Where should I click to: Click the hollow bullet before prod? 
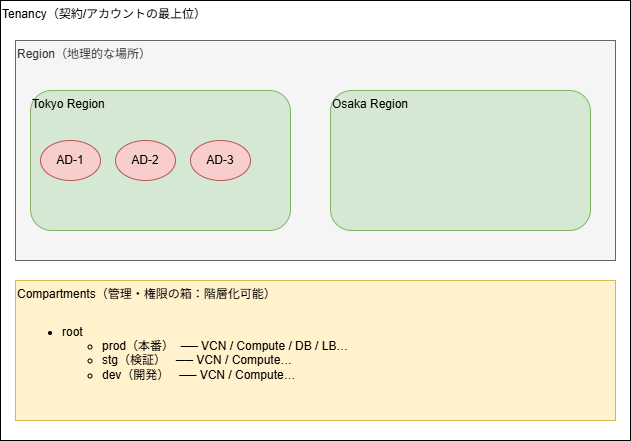coord(91,347)
